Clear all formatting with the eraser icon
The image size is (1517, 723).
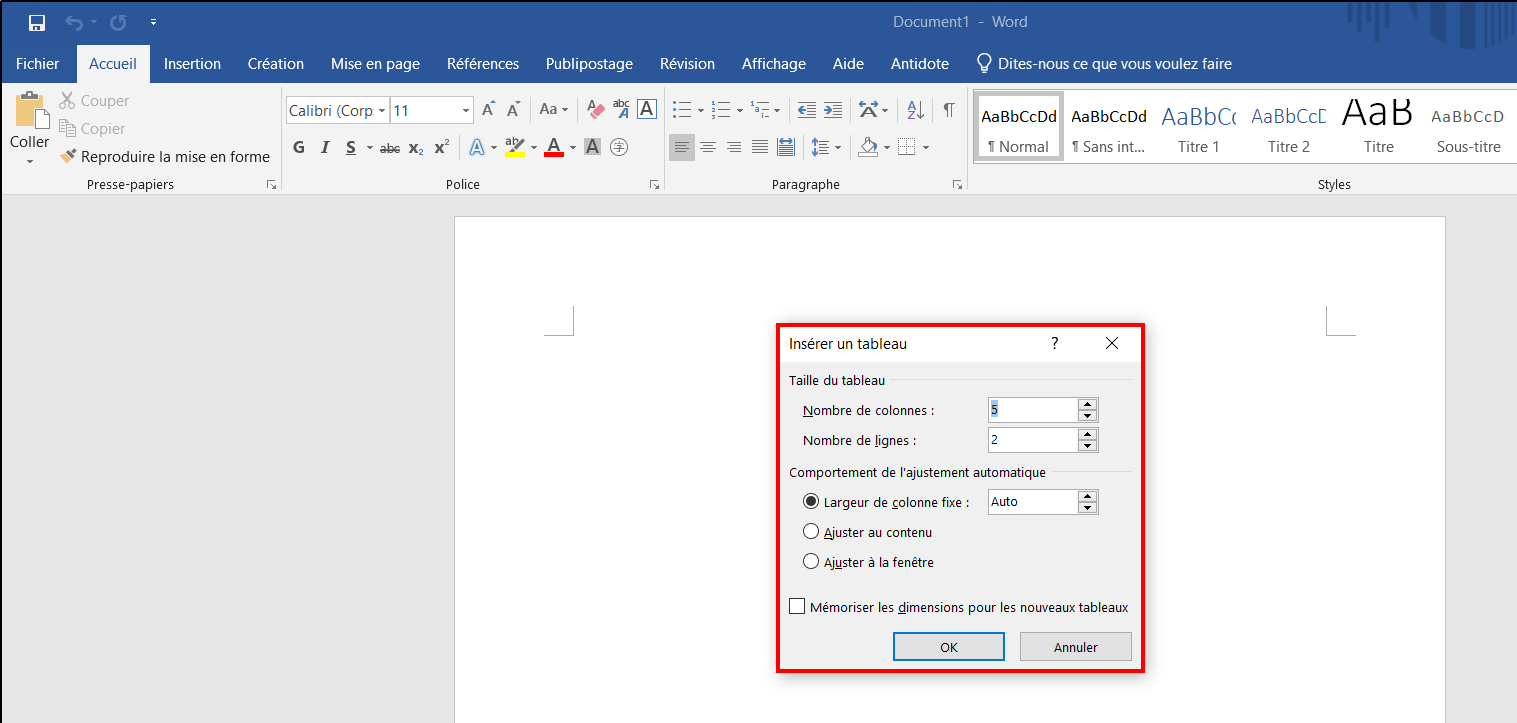click(596, 110)
